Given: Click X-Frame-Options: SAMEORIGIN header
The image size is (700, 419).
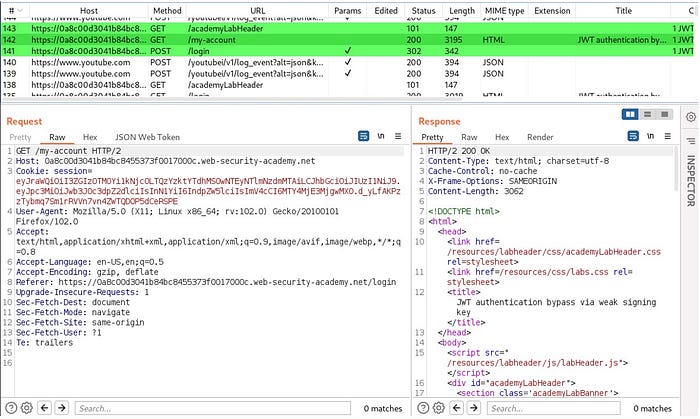Looking at the screenshot, I should (x=492, y=181).
